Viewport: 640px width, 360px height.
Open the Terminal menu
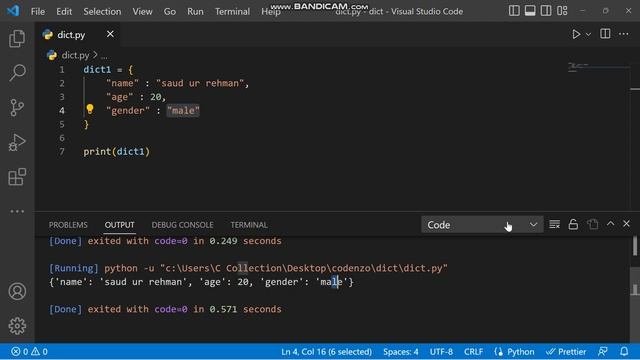tap(232, 11)
